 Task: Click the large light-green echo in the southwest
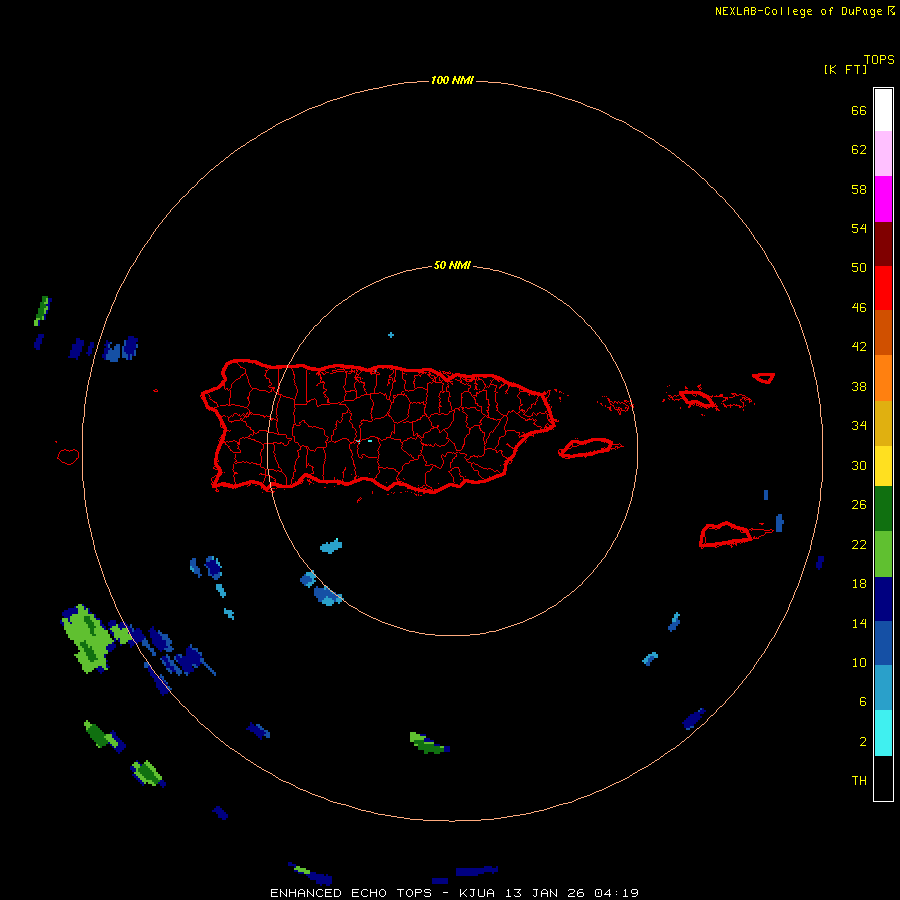87,638
